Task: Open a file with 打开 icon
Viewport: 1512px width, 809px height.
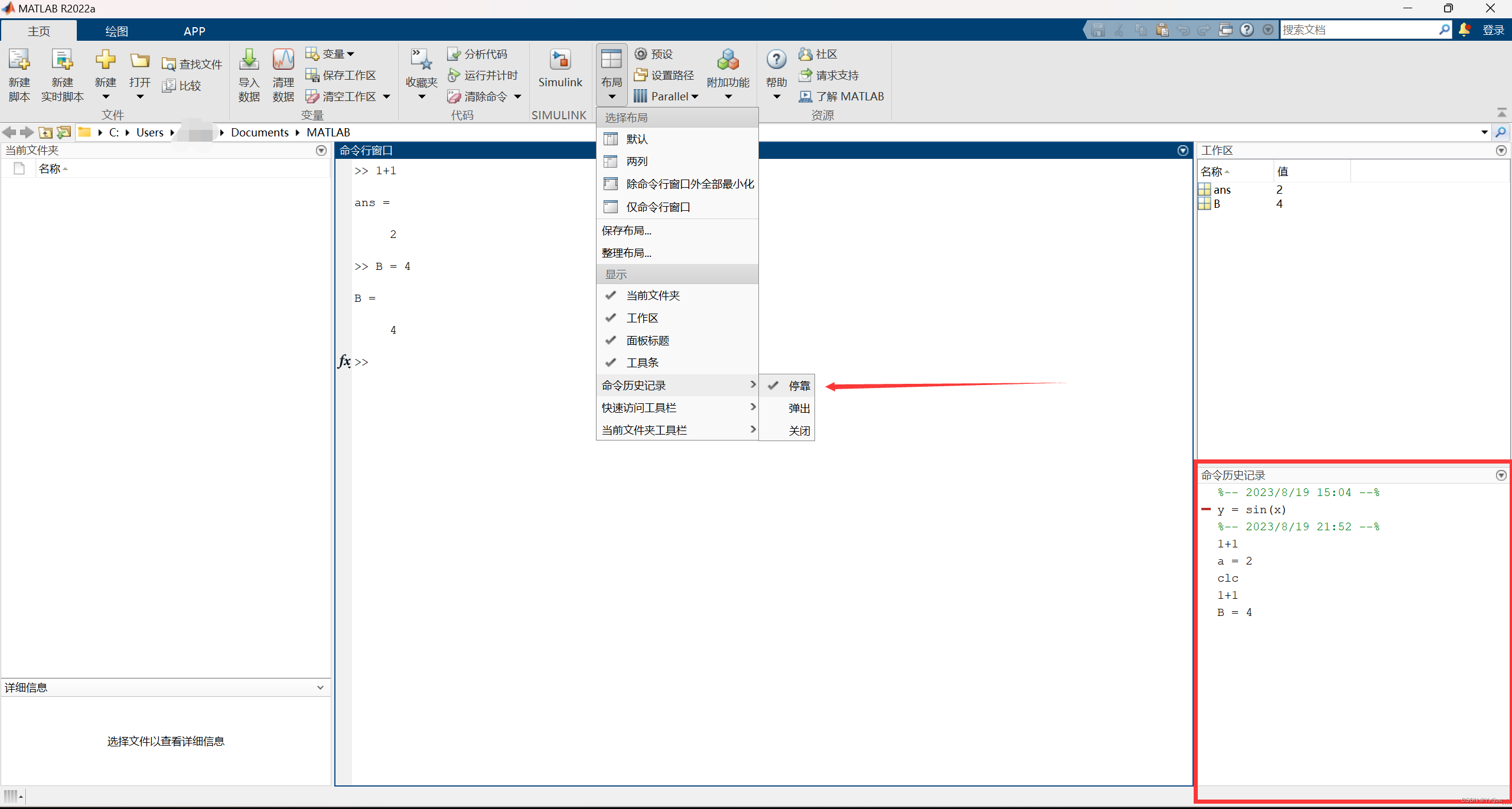Action: pyautogui.click(x=140, y=61)
